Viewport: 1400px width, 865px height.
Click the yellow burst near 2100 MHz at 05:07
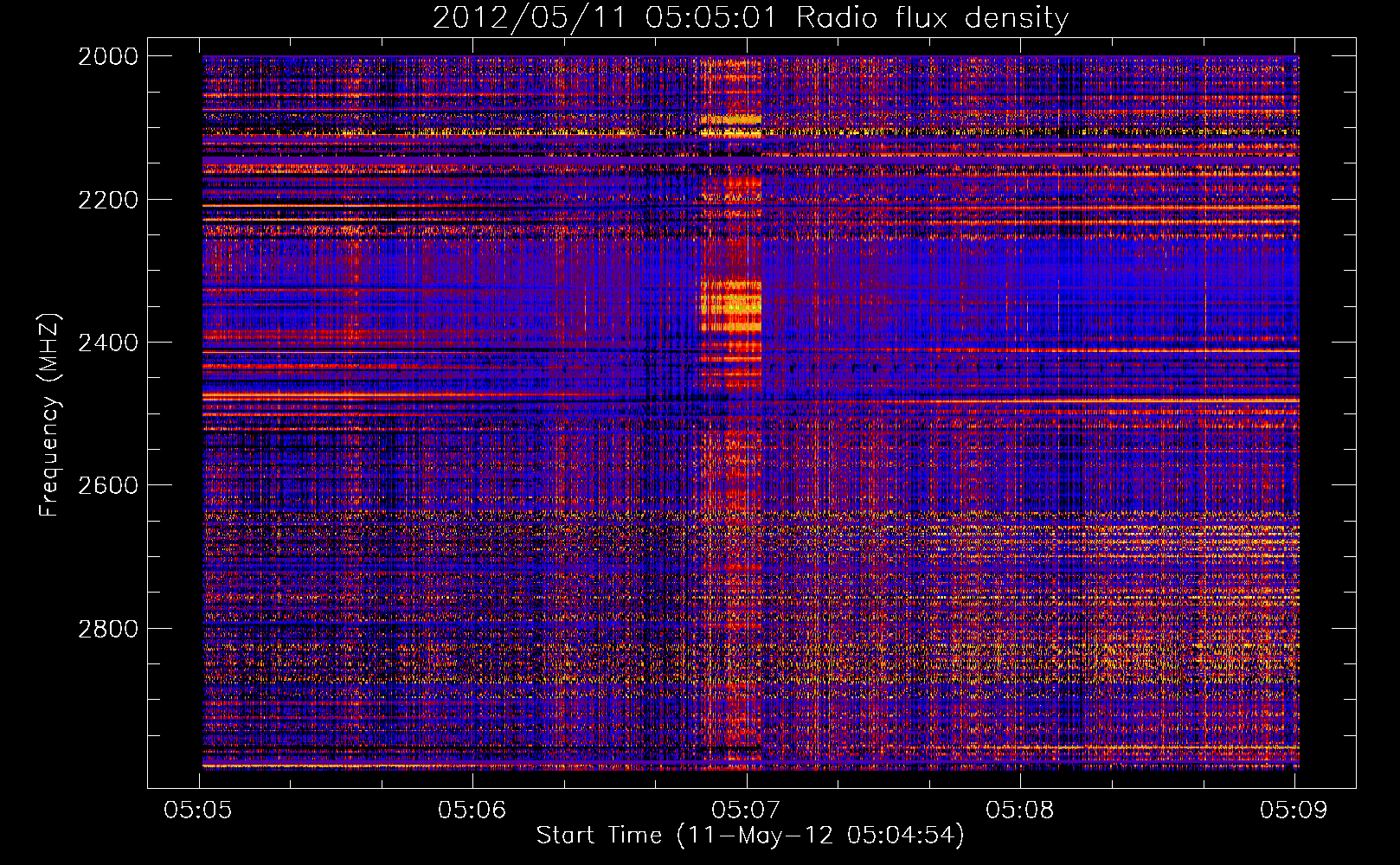pyautogui.click(x=730, y=126)
